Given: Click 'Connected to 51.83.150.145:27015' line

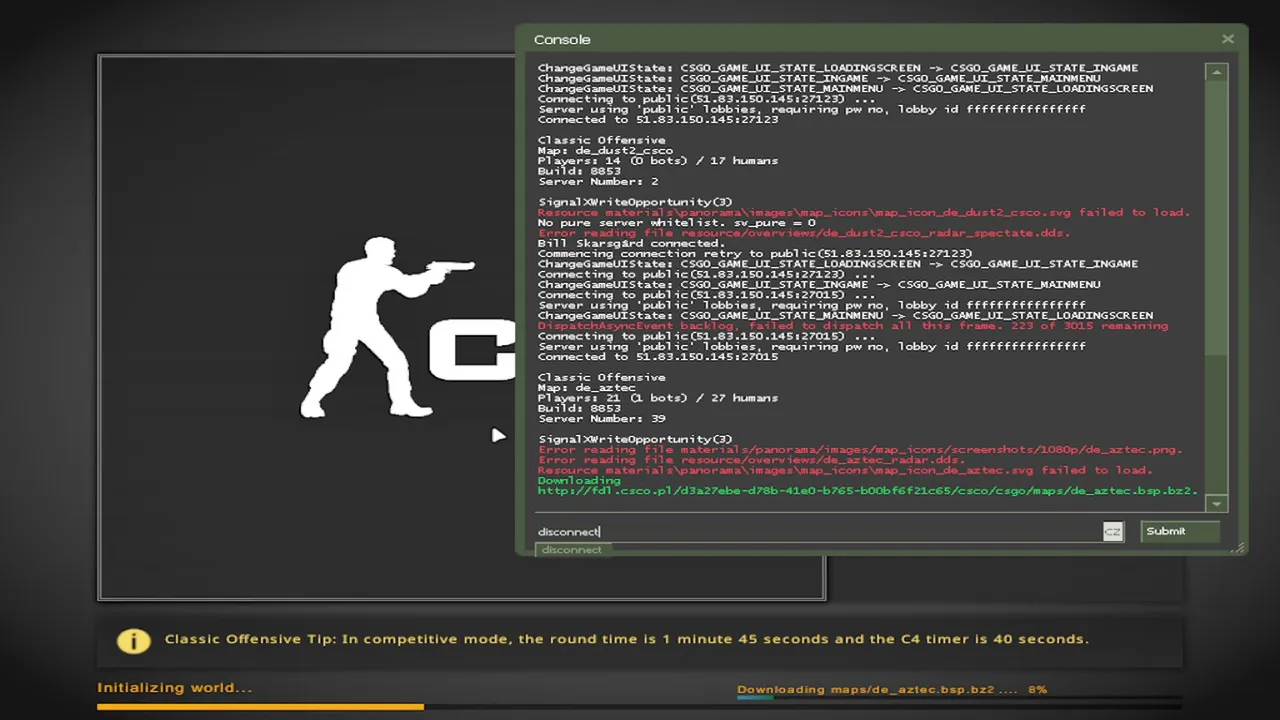Looking at the screenshot, I should [x=657, y=356].
